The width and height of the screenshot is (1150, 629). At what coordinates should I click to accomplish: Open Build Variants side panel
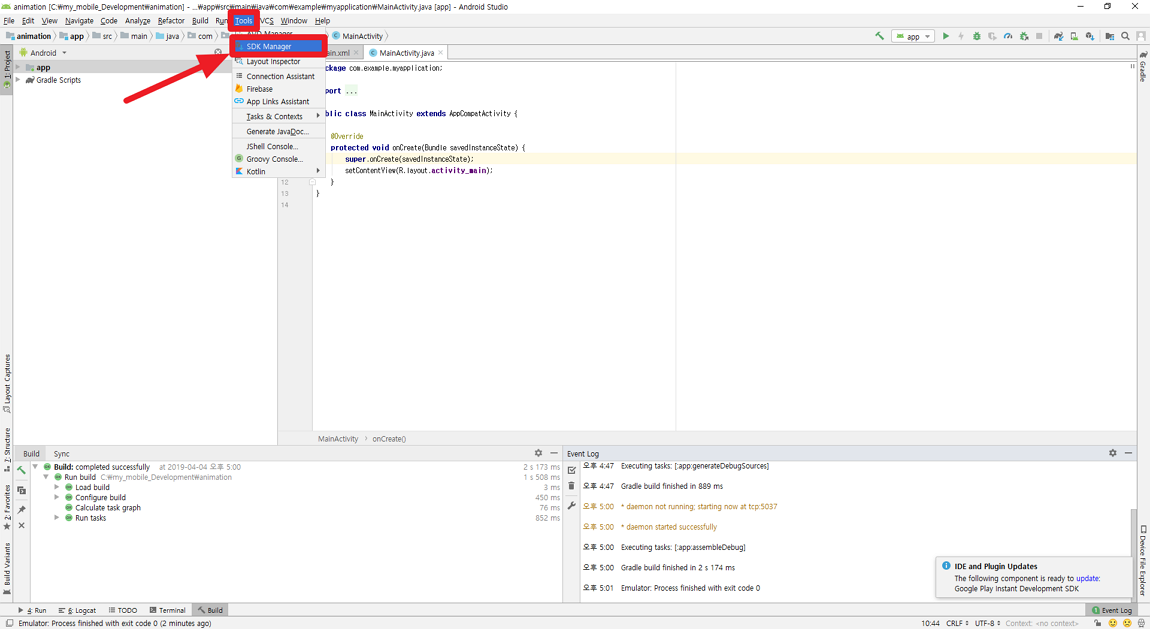click(7, 568)
